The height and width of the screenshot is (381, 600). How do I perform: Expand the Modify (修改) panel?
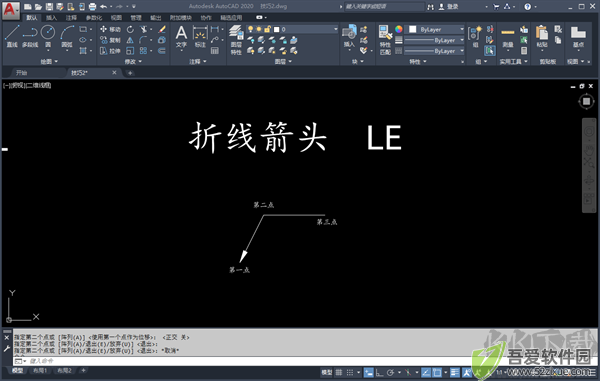133,61
